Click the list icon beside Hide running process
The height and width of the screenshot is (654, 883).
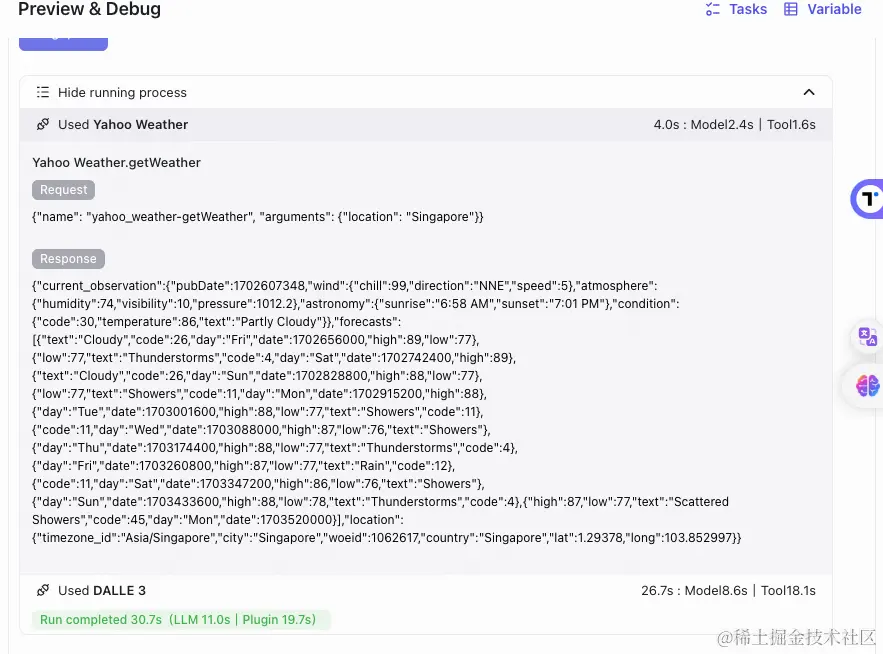click(x=43, y=92)
